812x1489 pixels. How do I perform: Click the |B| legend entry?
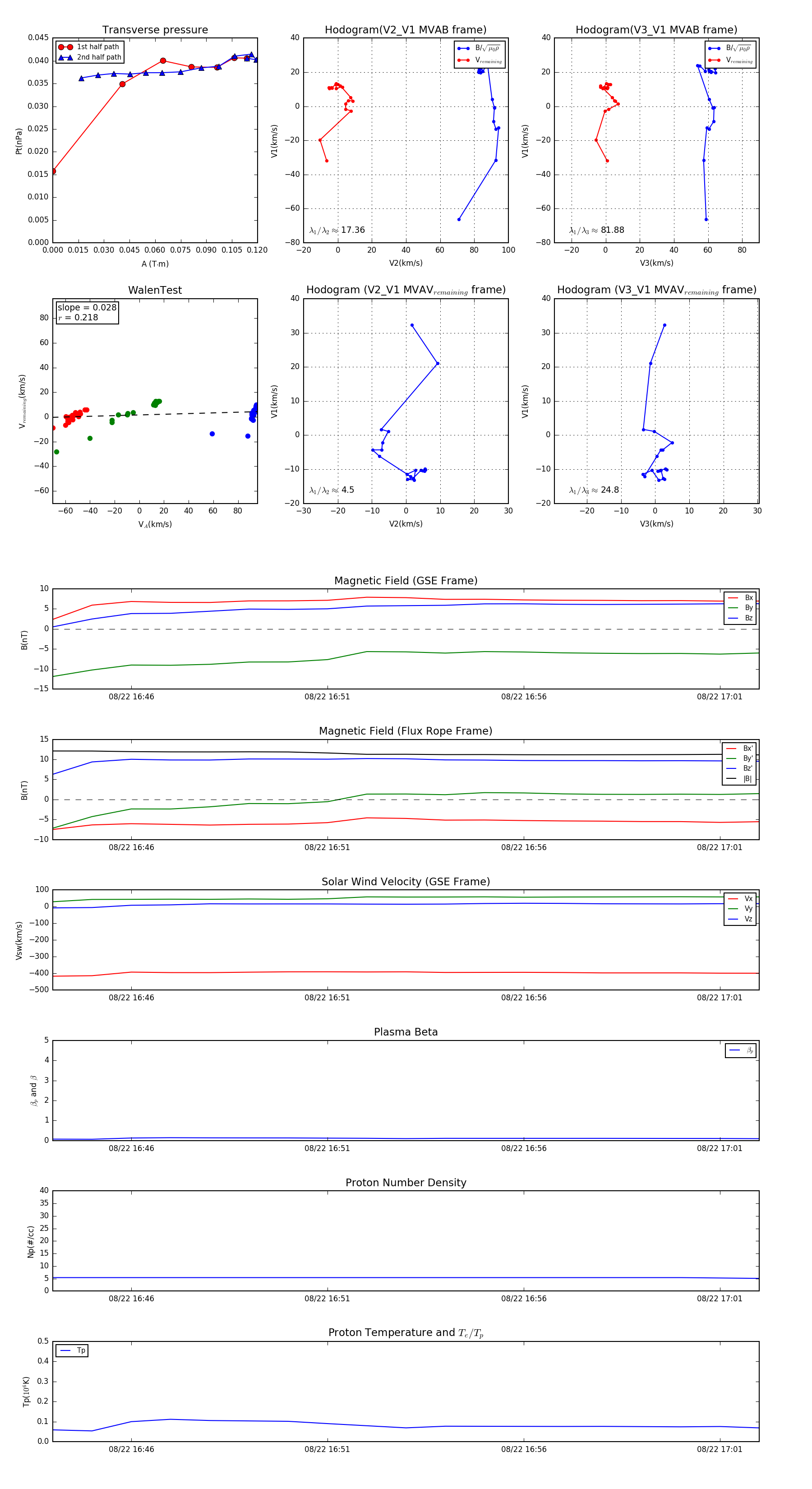click(740, 779)
